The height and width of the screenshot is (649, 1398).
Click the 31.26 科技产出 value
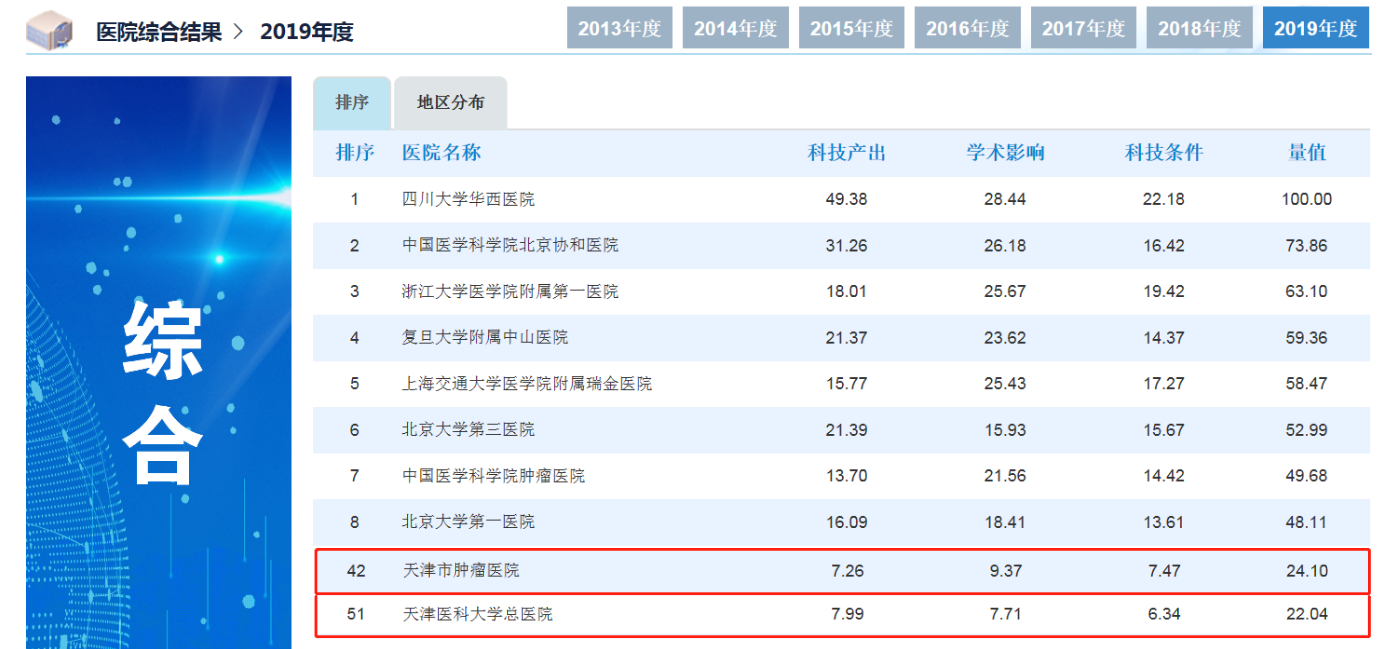[846, 245]
